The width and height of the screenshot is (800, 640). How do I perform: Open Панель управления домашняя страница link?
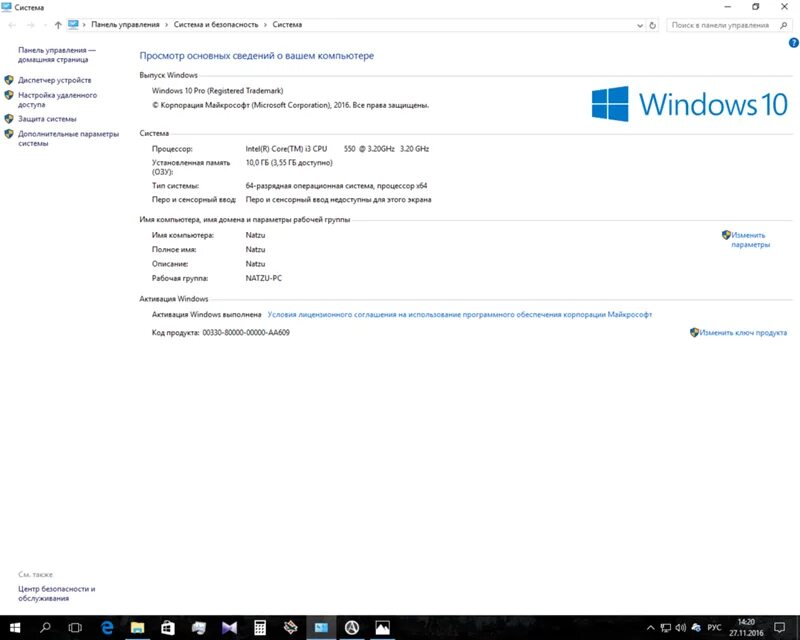[57, 55]
